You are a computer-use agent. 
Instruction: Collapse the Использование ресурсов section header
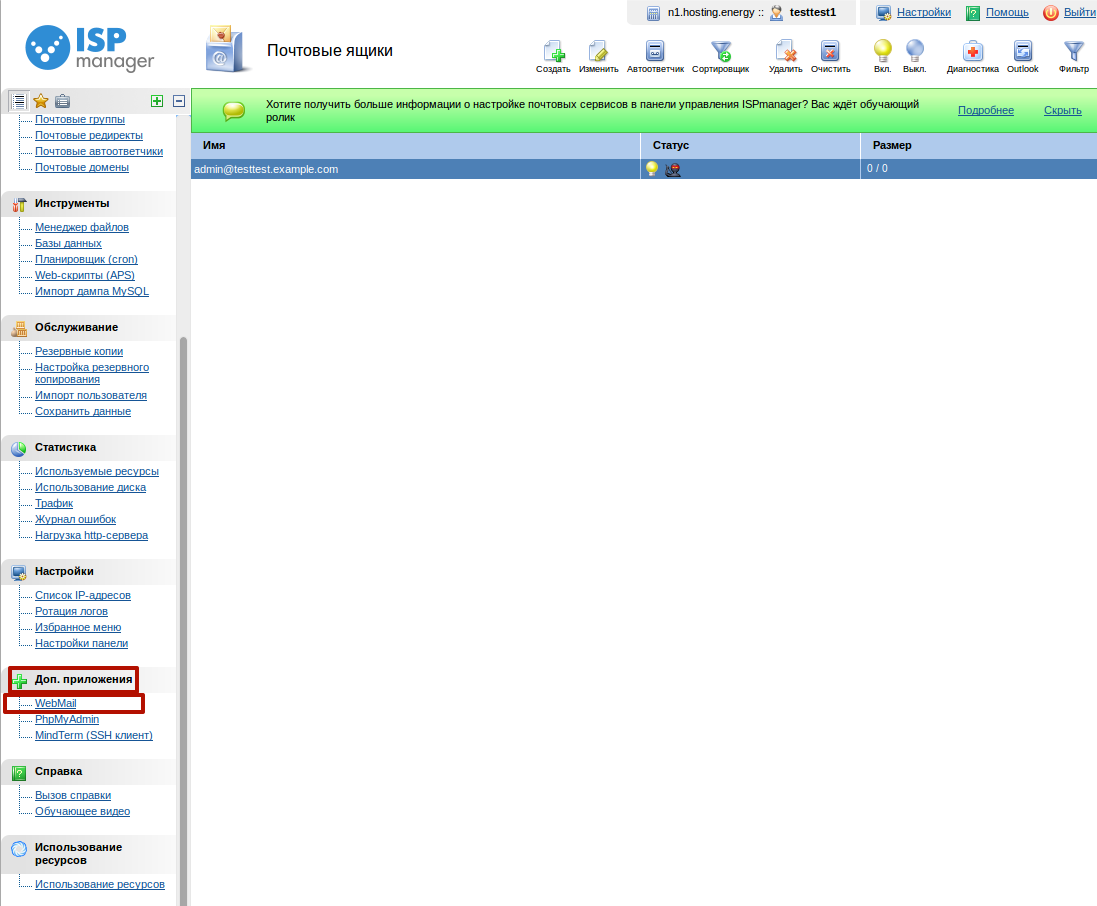coord(89,854)
